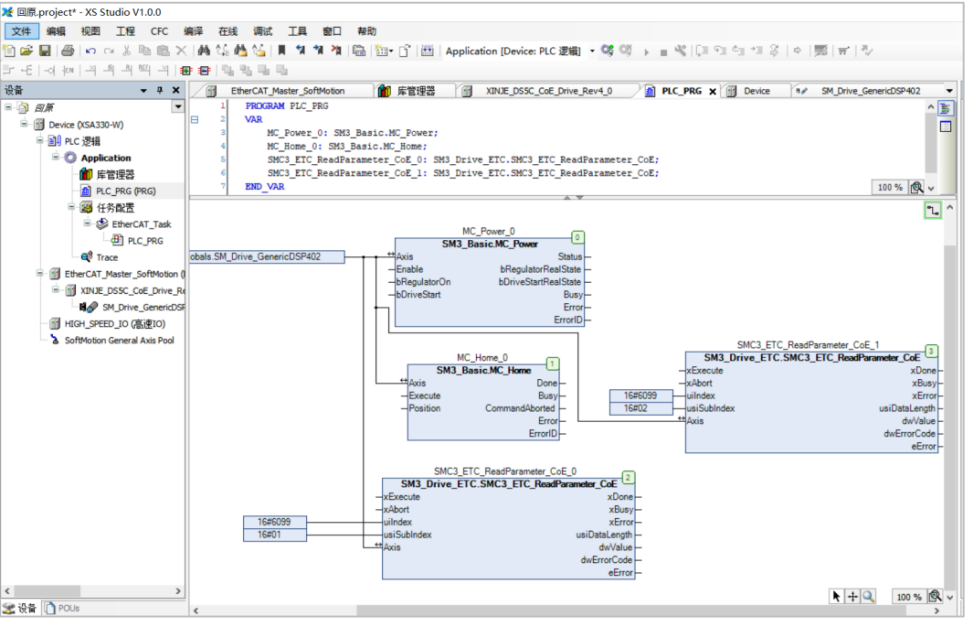Screen dimensions: 967x619
Task: Open the 在线 menu
Action: 228,31
